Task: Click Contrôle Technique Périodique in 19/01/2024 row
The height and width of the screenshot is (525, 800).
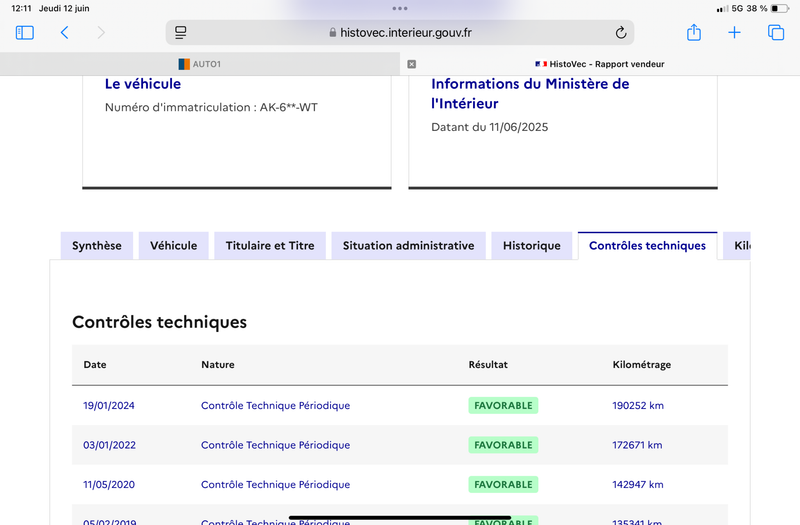Action: tap(276, 406)
